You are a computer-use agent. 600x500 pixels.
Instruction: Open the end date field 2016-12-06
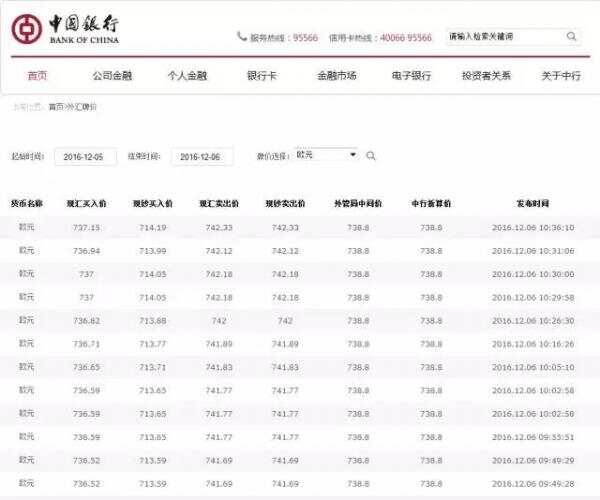(x=202, y=157)
